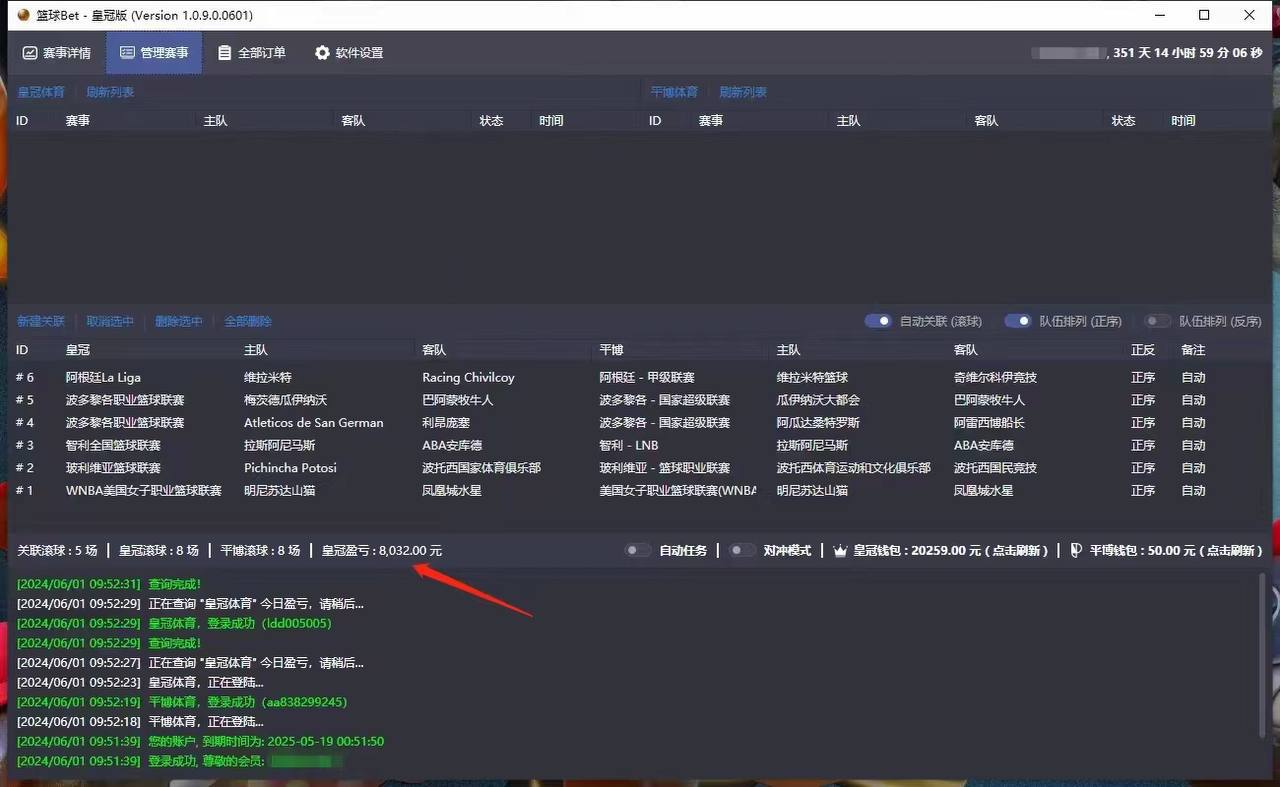Switch to the 全部订单 tab
This screenshot has height=787, width=1280.
pyautogui.click(x=251, y=53)
